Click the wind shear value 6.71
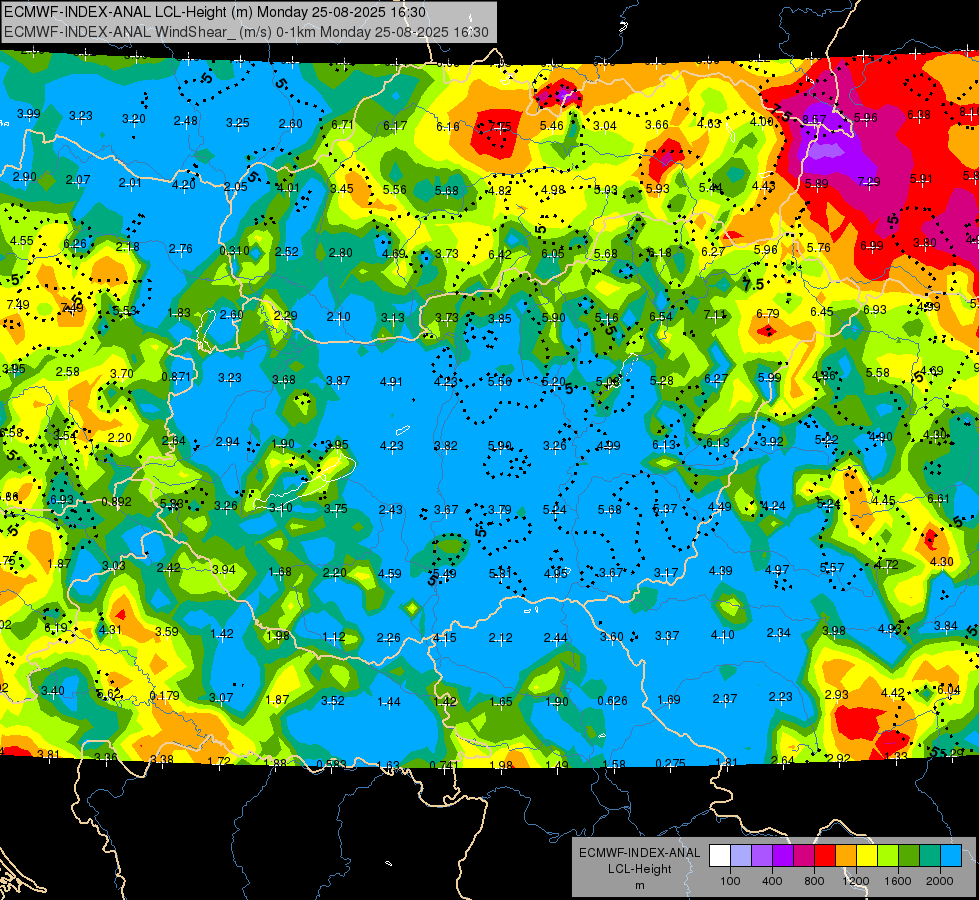The image size is (979, 900). [x=343, y=125]
